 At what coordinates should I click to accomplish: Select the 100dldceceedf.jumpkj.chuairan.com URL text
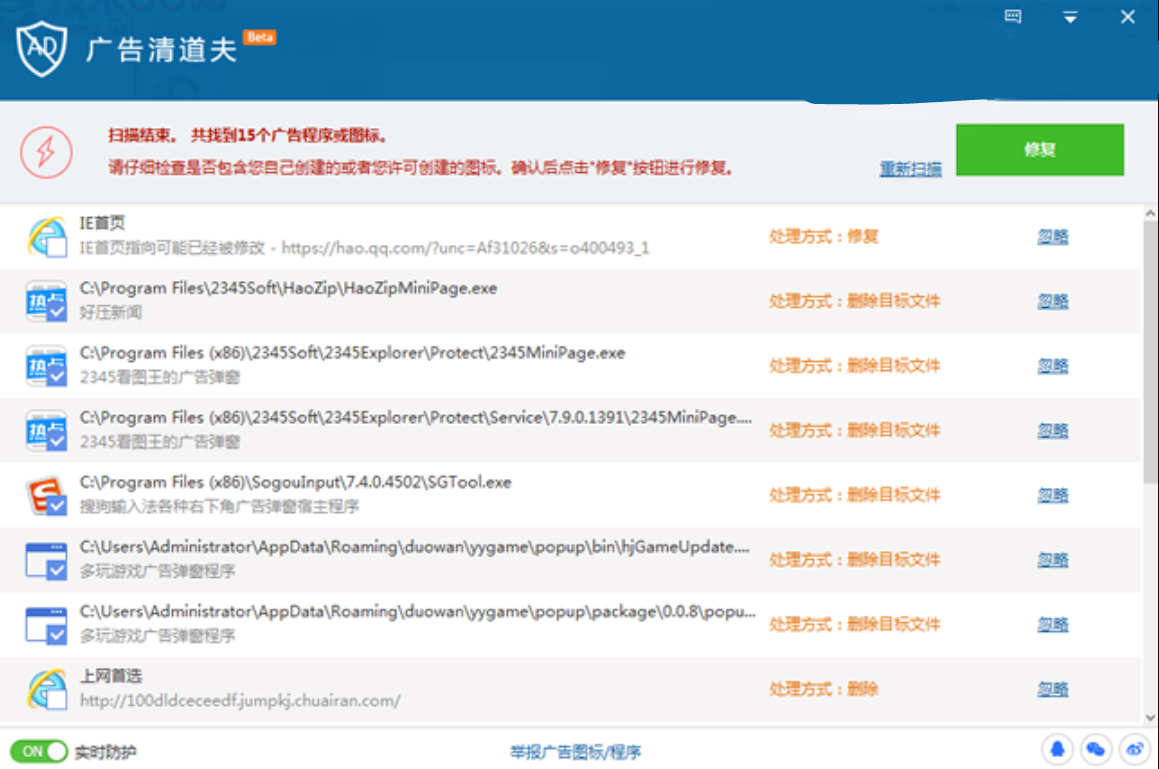click(240, 700)
